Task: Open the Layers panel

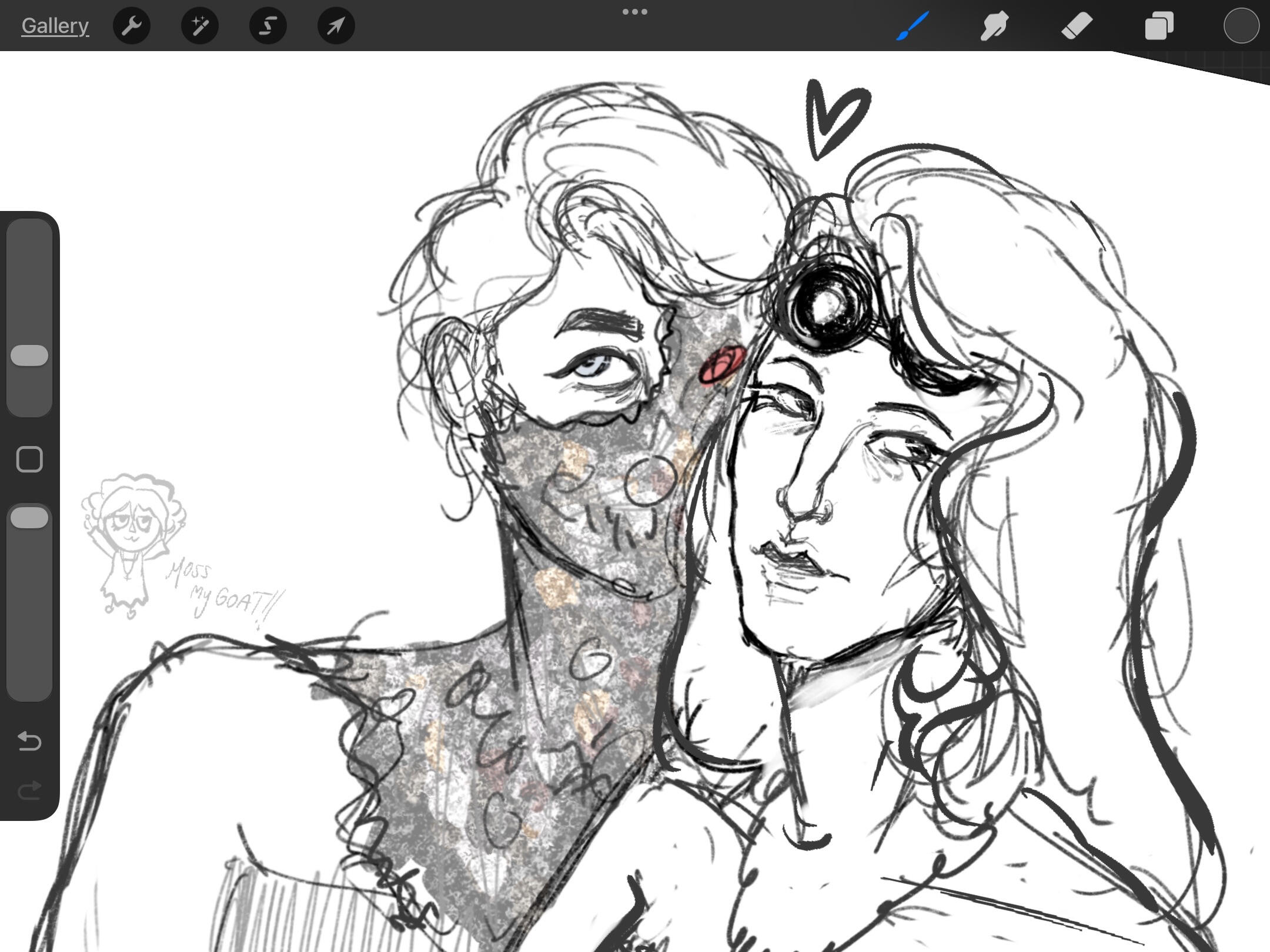Action: pos(1159,26)
